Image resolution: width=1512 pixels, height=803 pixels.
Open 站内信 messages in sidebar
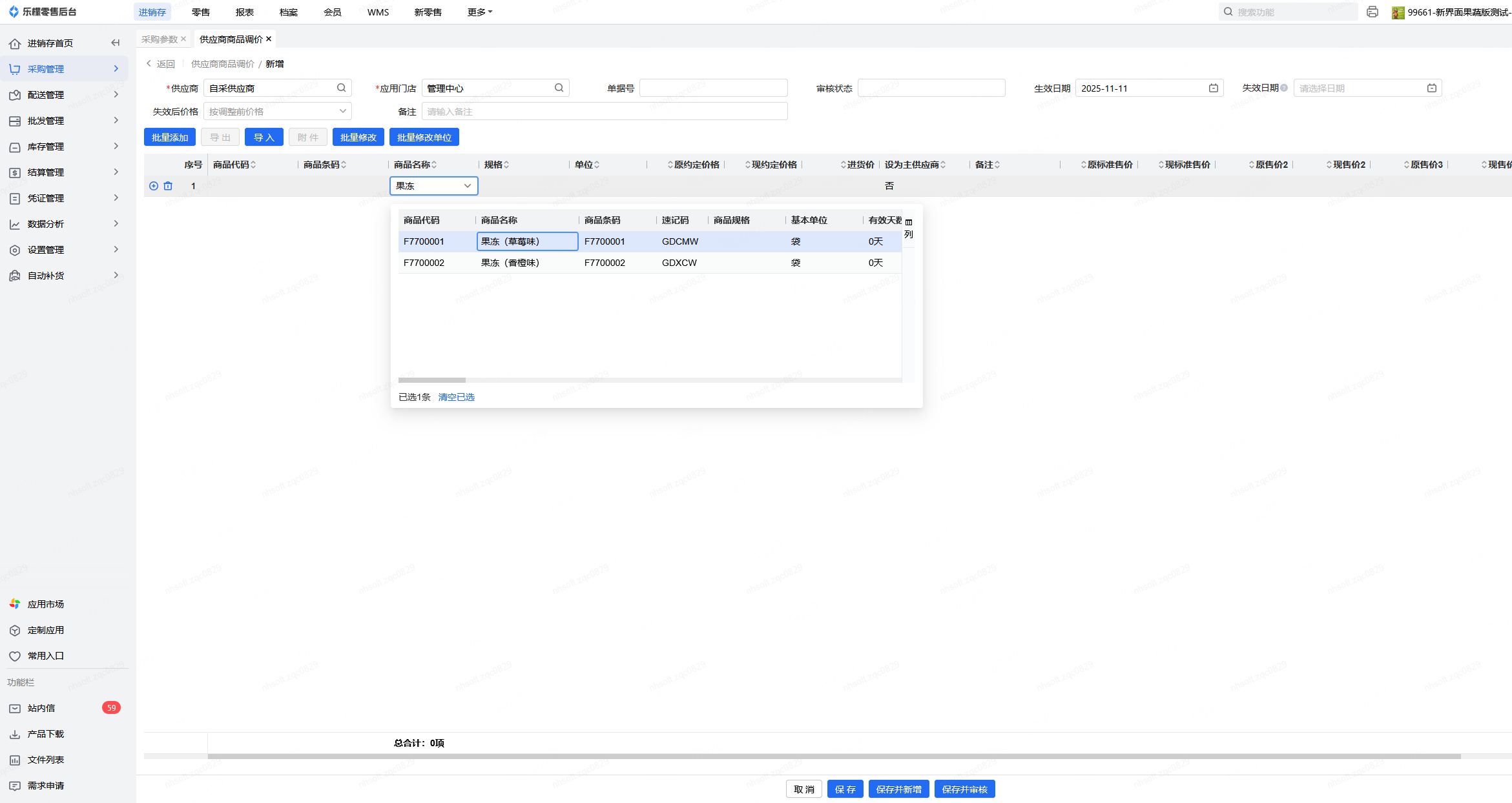tap(41, 708)
